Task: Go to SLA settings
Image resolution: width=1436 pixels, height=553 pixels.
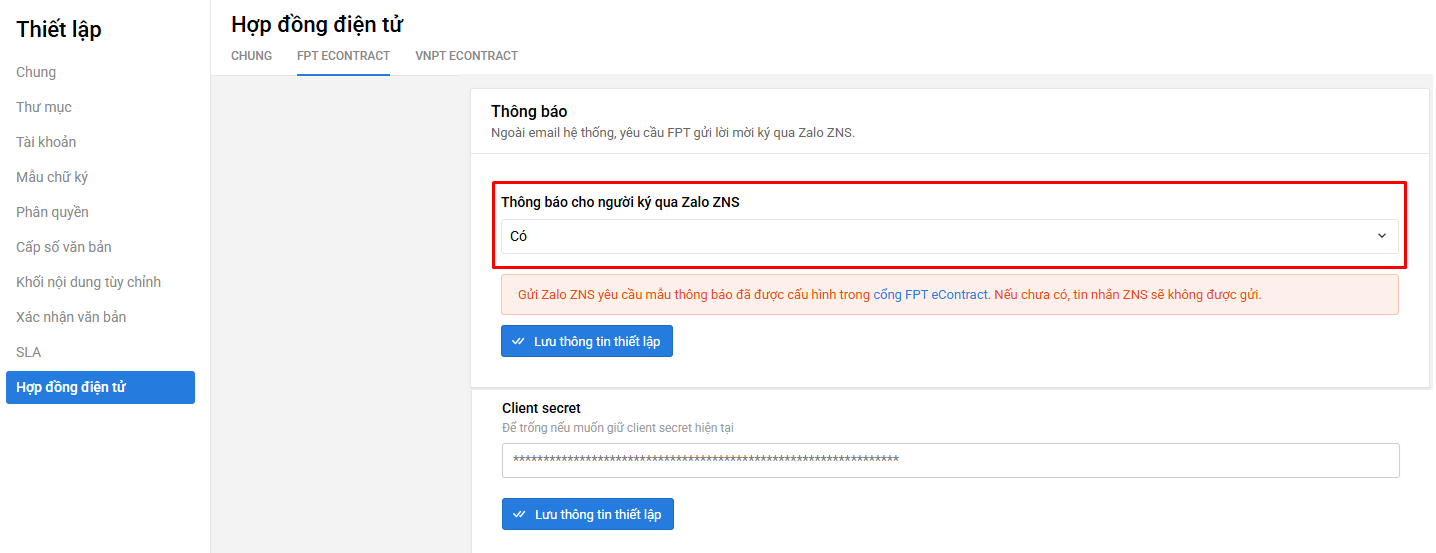Action: click(x=28, y=352)
